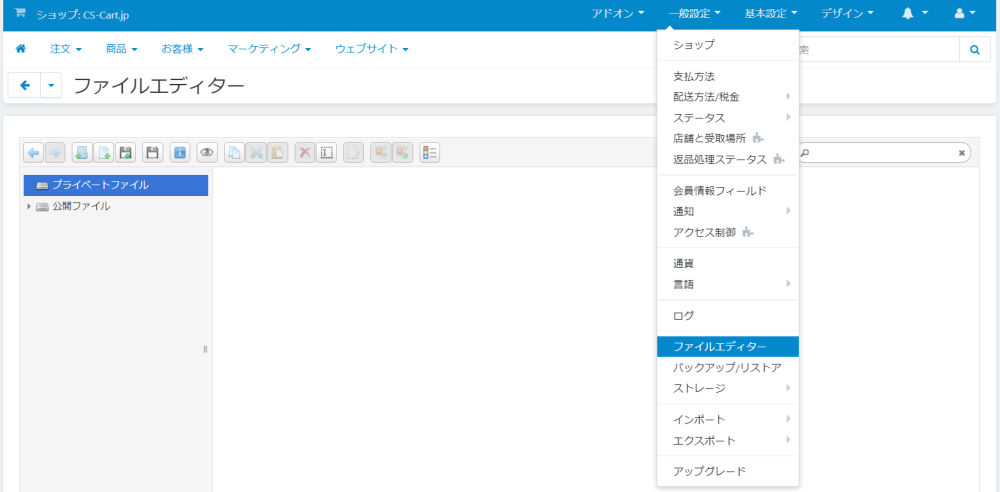This screenshot has width=1000, height=492.
Task: Click the cut scissors icon
Action: 256,153
